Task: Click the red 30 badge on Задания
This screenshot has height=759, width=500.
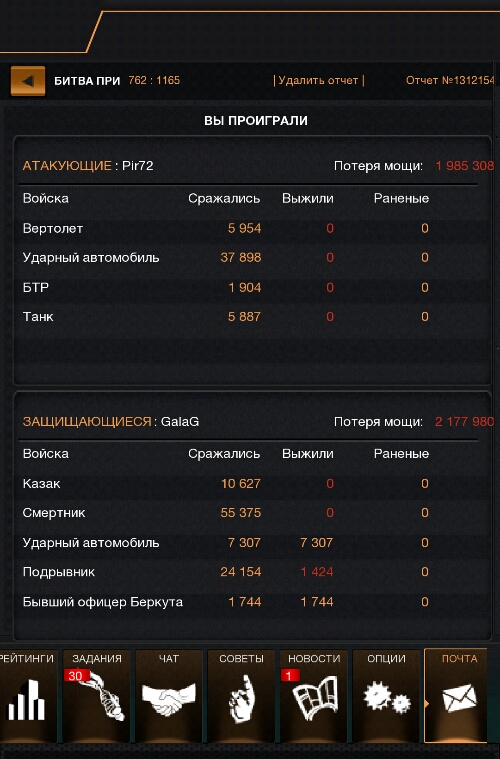Action: pos(76,675)
